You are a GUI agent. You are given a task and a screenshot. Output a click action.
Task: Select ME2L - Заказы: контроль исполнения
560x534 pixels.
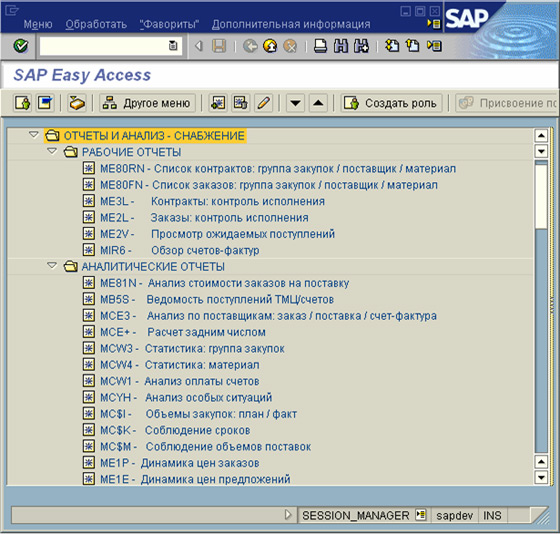point(204,218)
